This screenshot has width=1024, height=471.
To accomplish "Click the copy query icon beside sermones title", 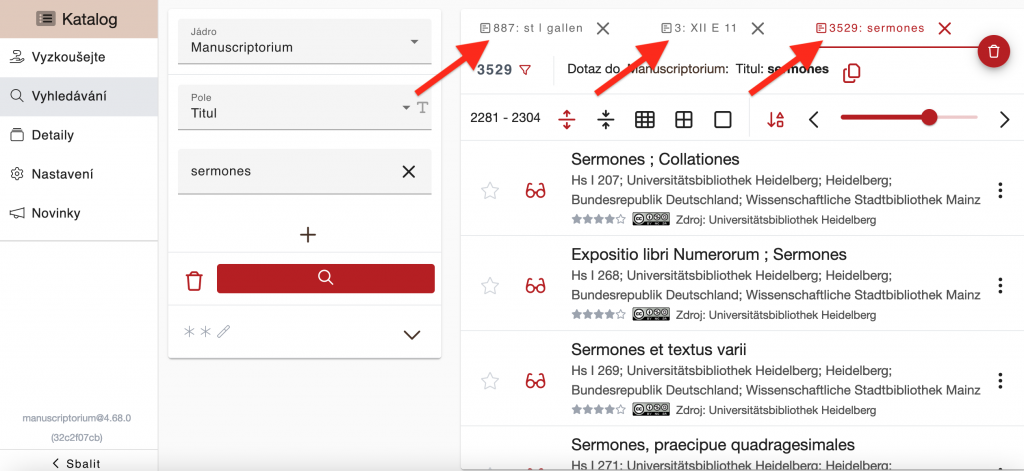I will point(852,72).
